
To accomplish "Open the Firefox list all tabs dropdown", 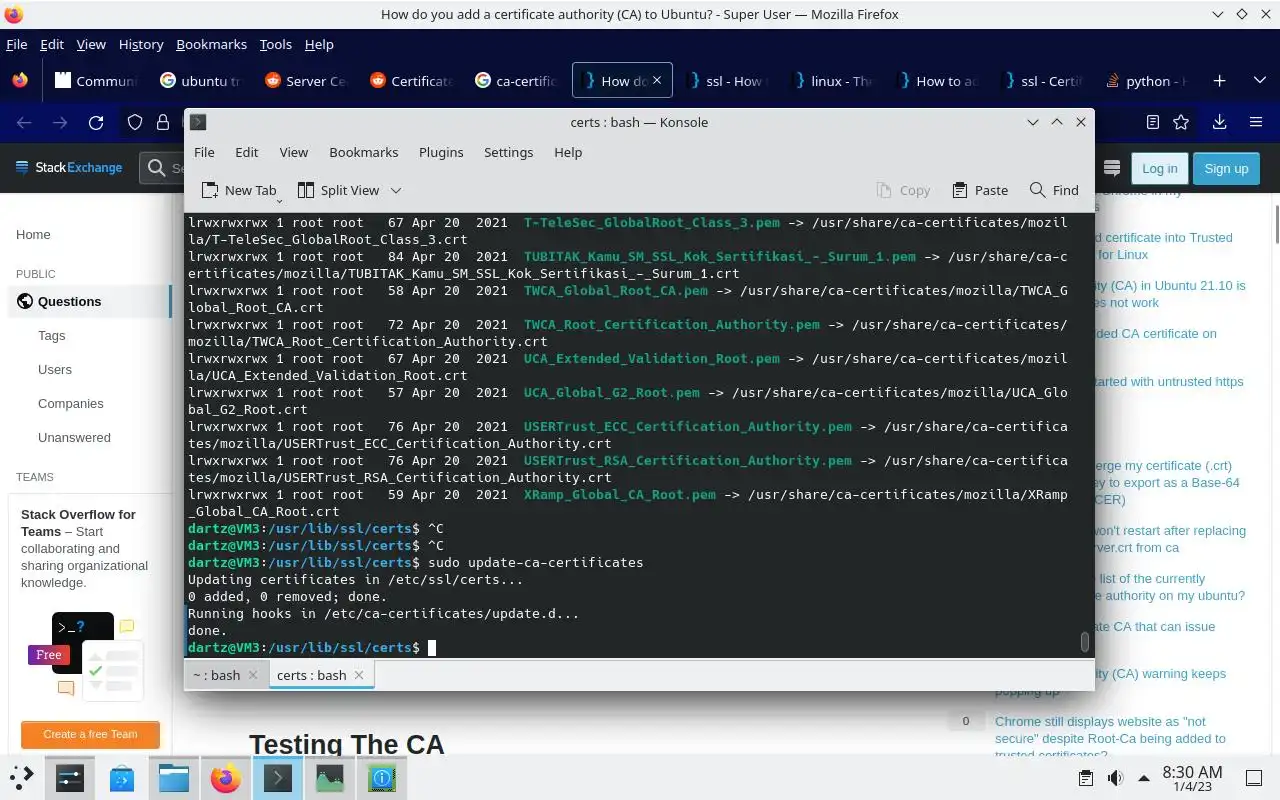I will (x=1258, y=81).
